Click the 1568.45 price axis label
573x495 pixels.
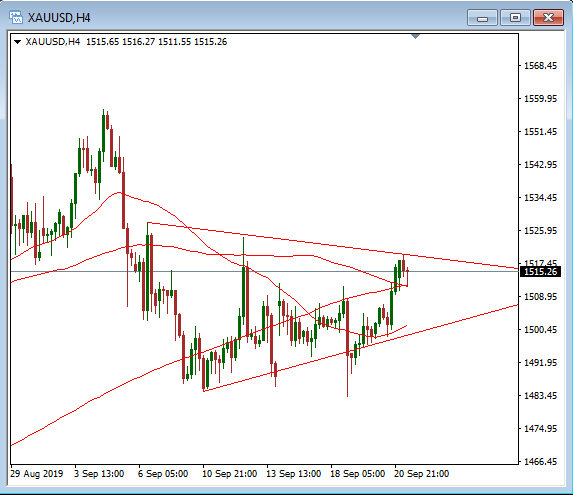click(540, 66)
